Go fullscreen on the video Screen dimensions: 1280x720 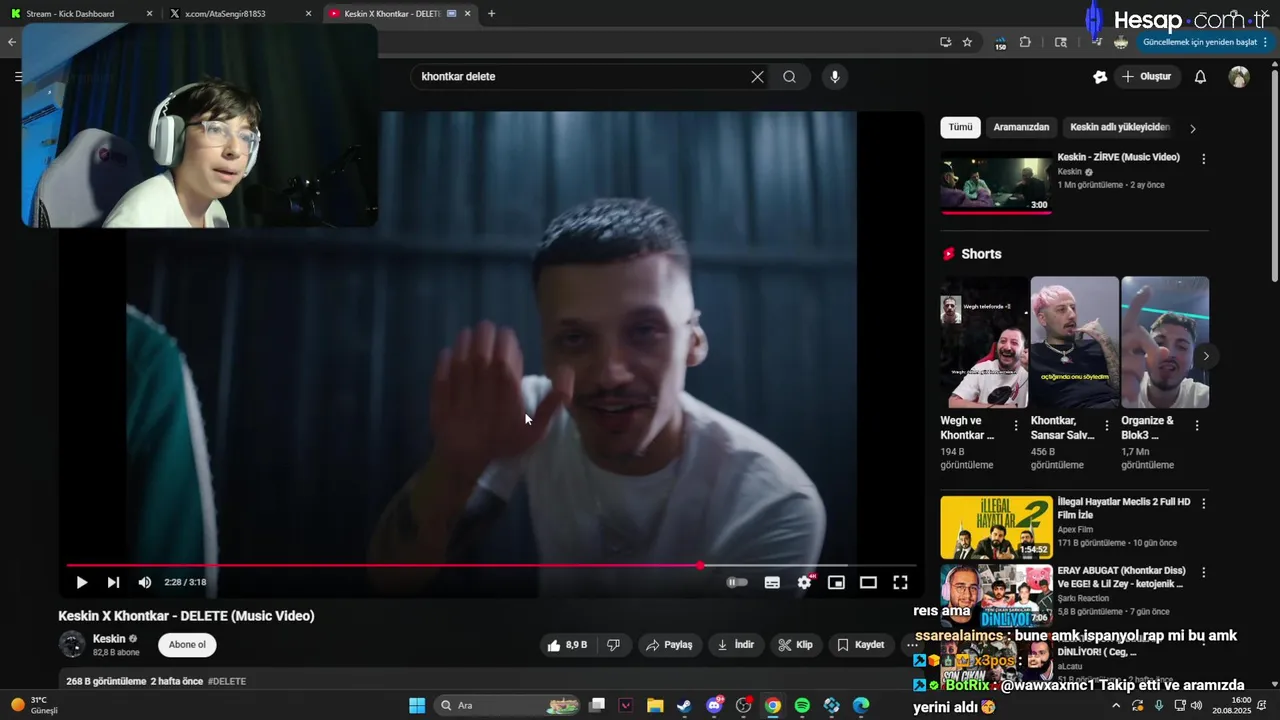click(900, 582)
